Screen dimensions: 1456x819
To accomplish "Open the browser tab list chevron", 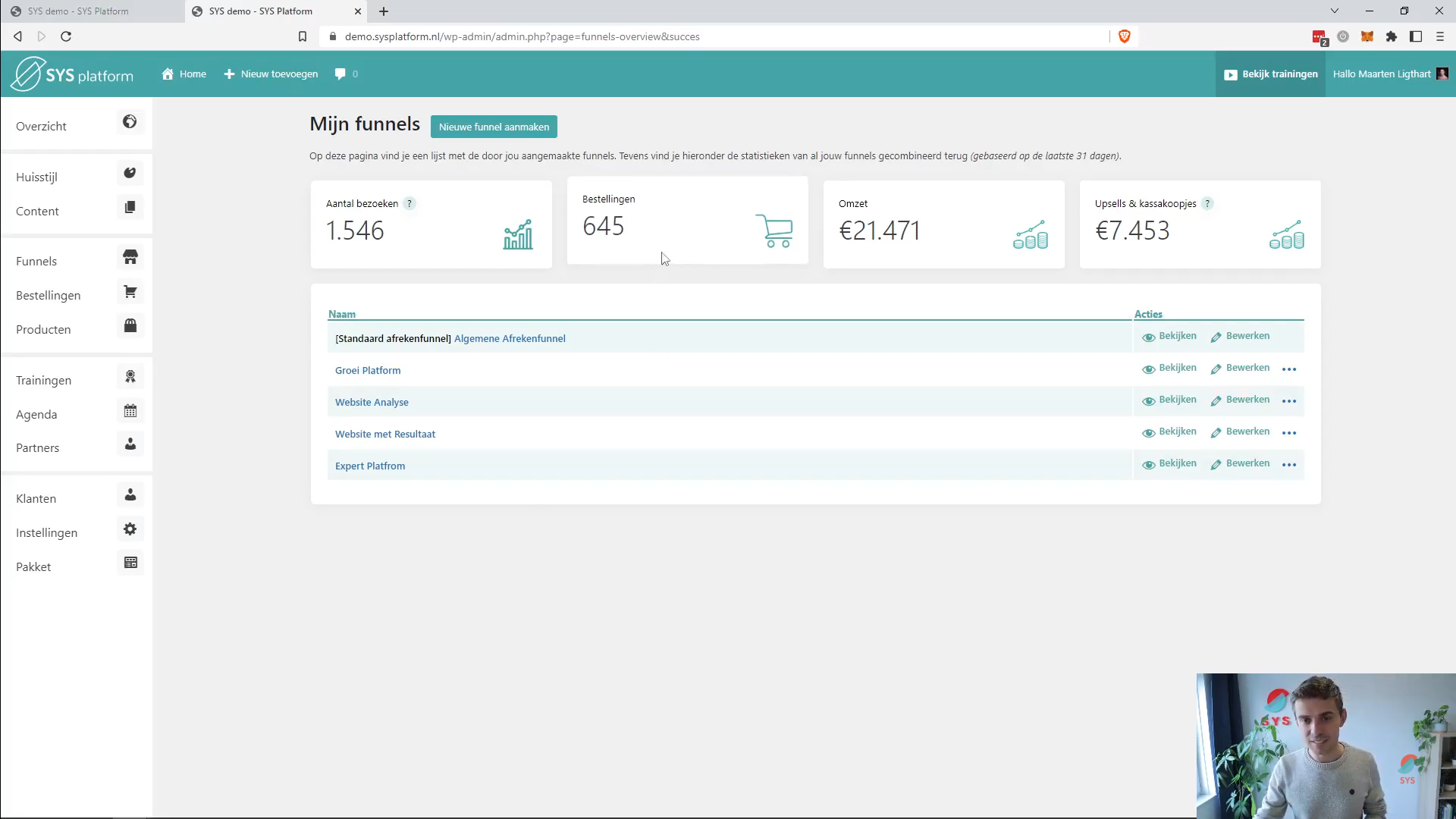I will click(1334, 11).
